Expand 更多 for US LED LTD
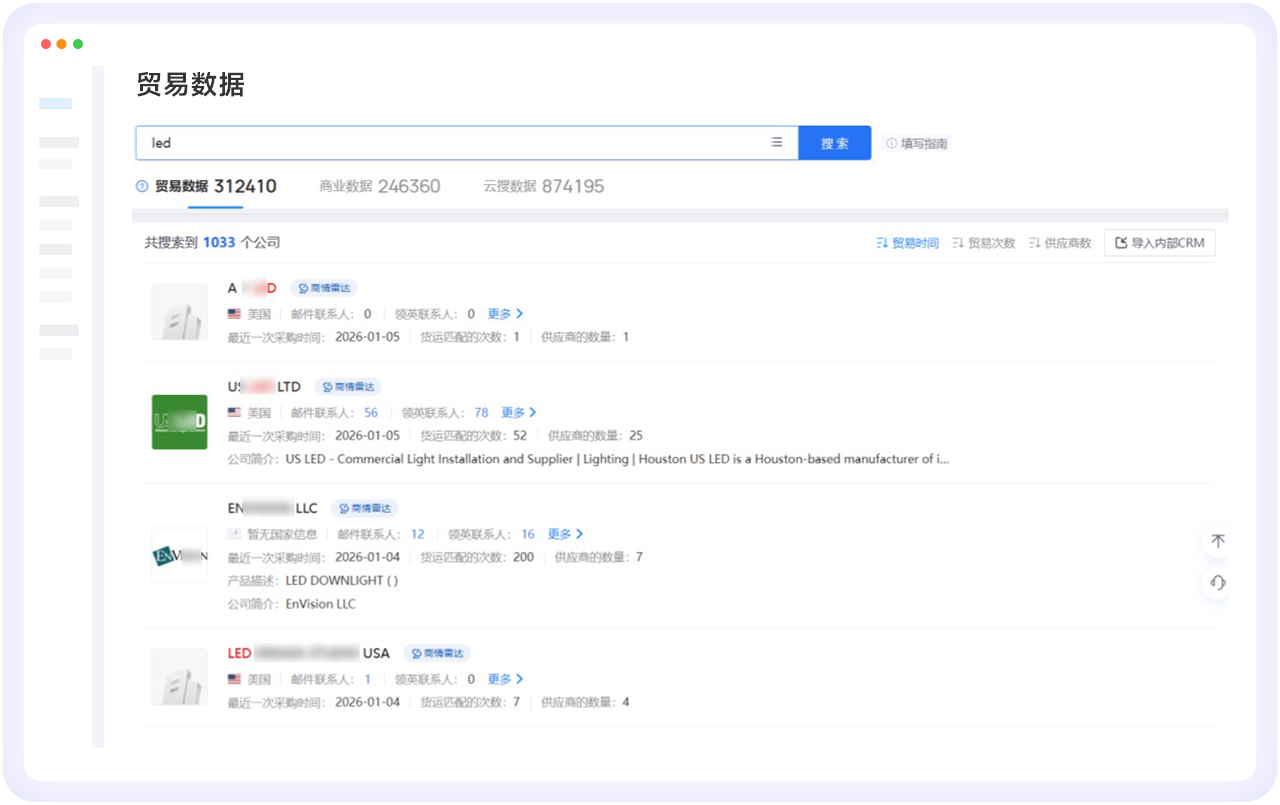 tap(518, 413)
